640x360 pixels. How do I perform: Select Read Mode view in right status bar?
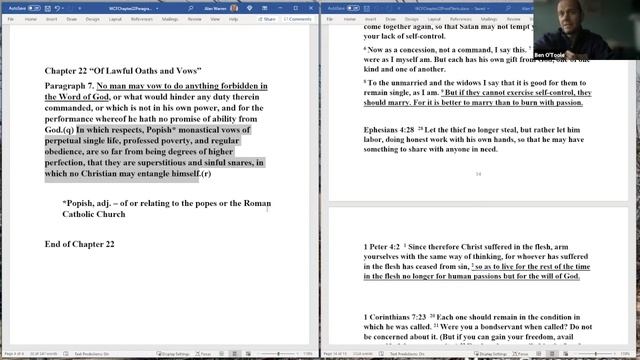pos(539,354)
